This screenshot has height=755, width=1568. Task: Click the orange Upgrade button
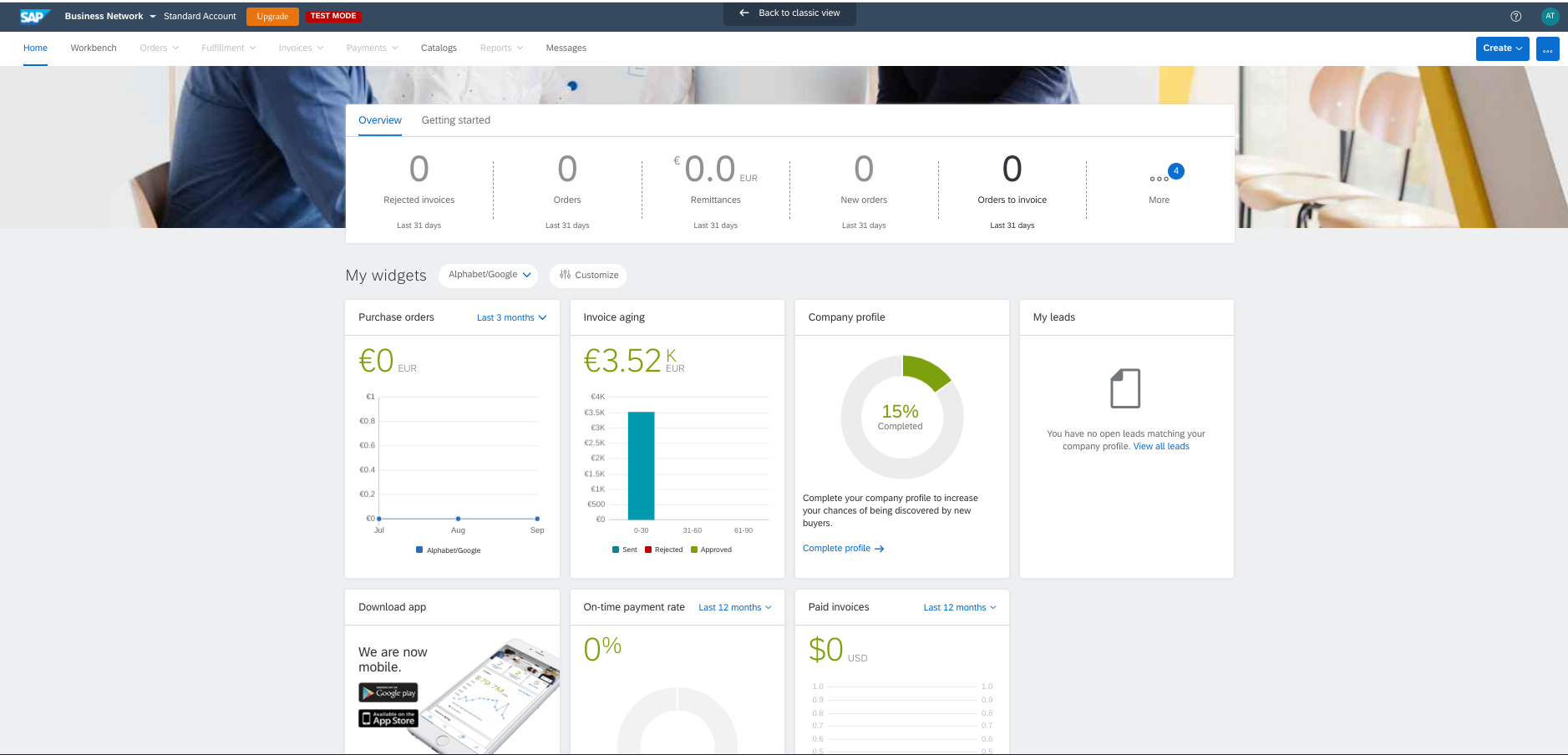tap(272, 16)
